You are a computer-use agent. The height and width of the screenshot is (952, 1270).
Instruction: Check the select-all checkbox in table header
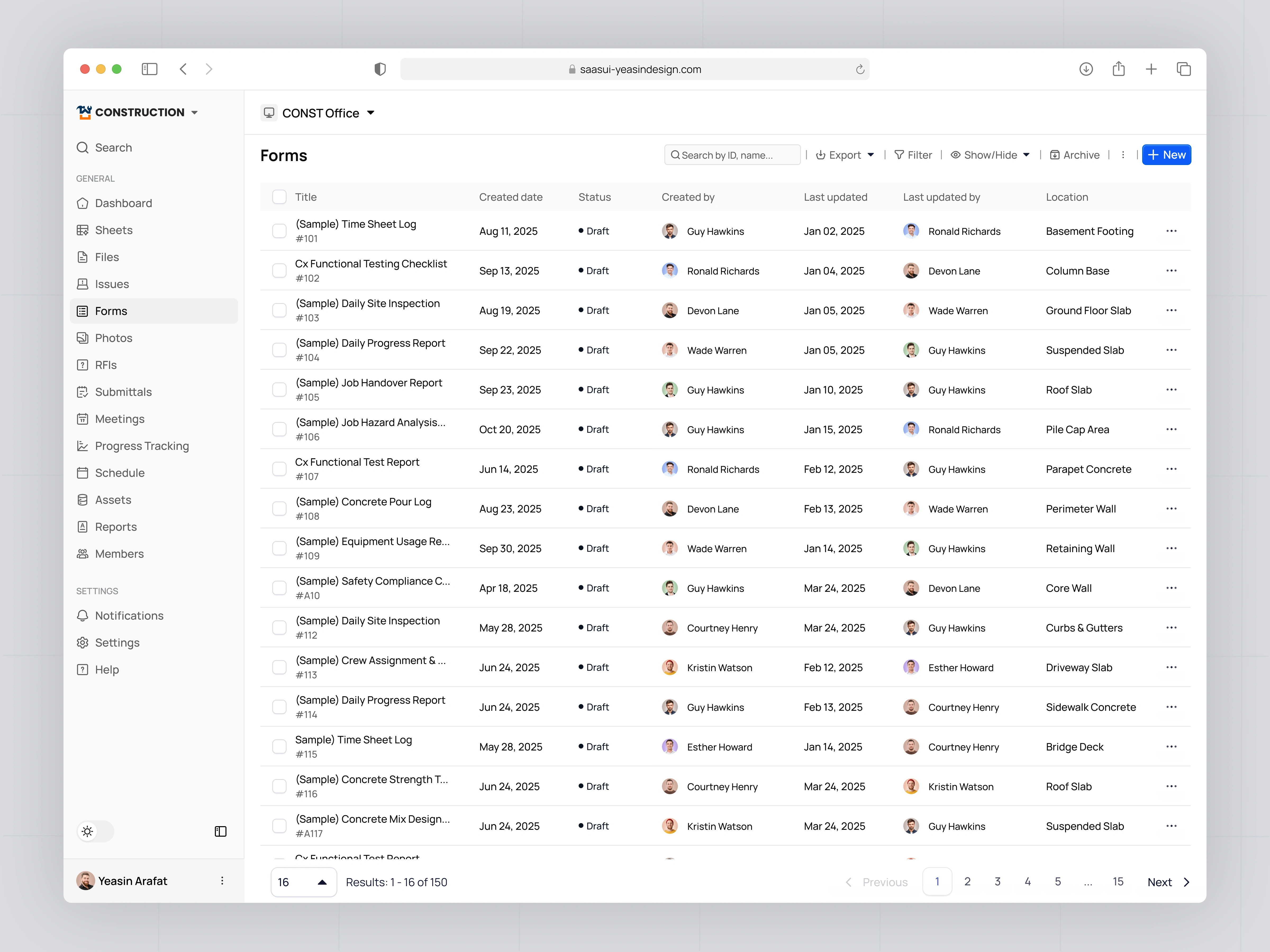coord(279,197)
